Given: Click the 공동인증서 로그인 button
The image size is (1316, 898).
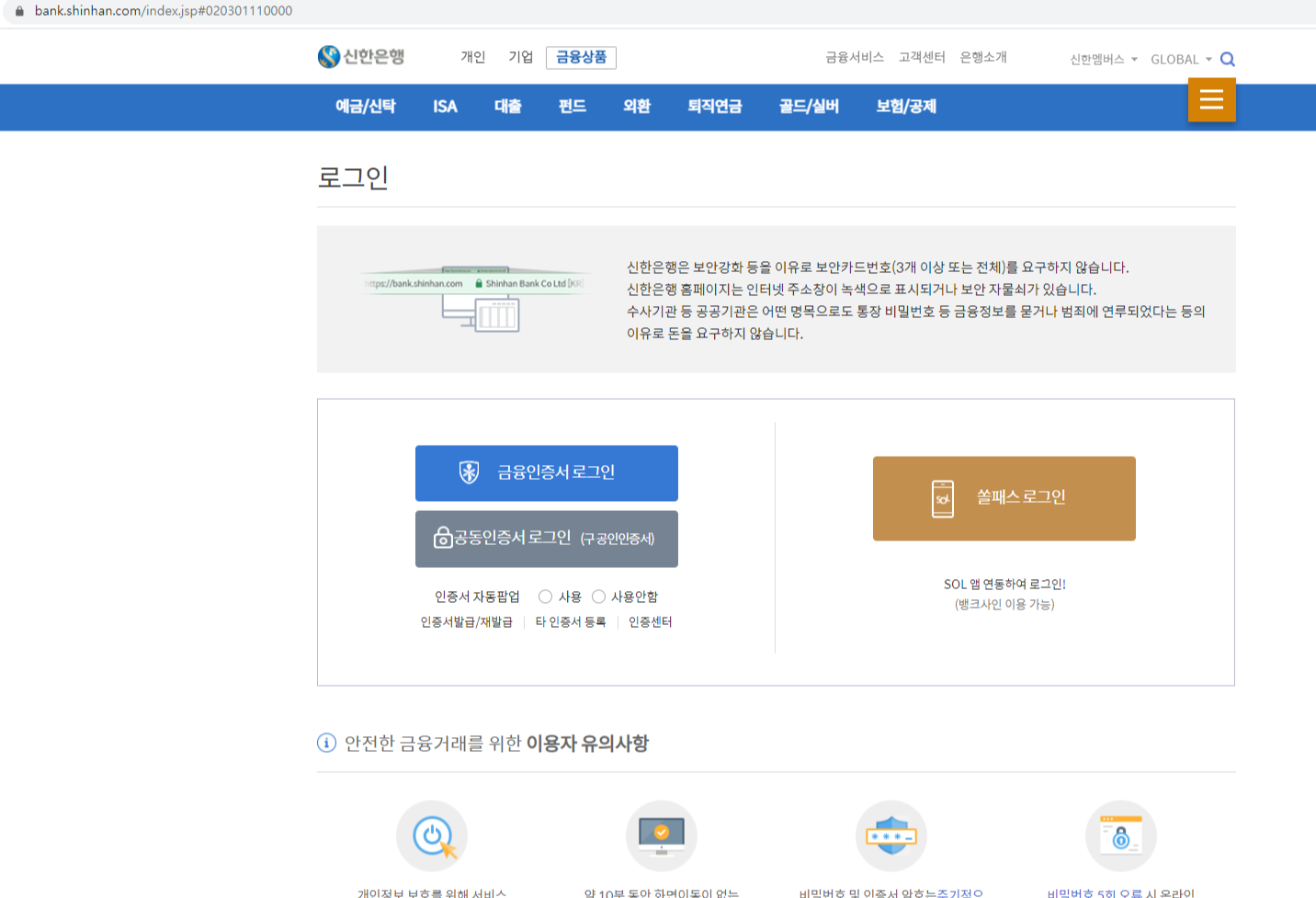Looking at the screenshot, I should pos(547,539).
